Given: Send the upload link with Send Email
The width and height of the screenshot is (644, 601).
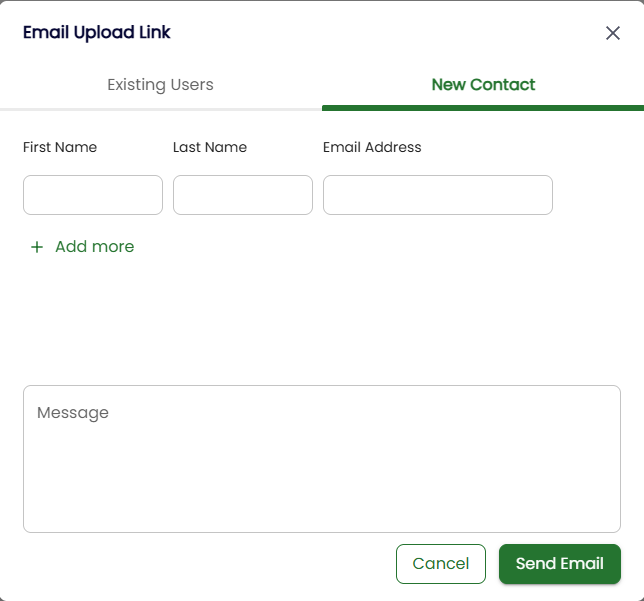Looking at the screenshot, I should [559, 564].
